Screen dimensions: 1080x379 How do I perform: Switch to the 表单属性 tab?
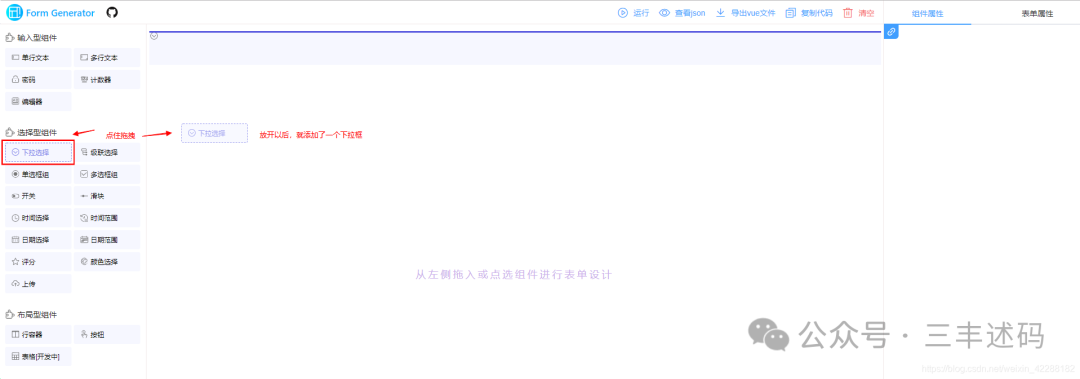(x=1037, y=13)
